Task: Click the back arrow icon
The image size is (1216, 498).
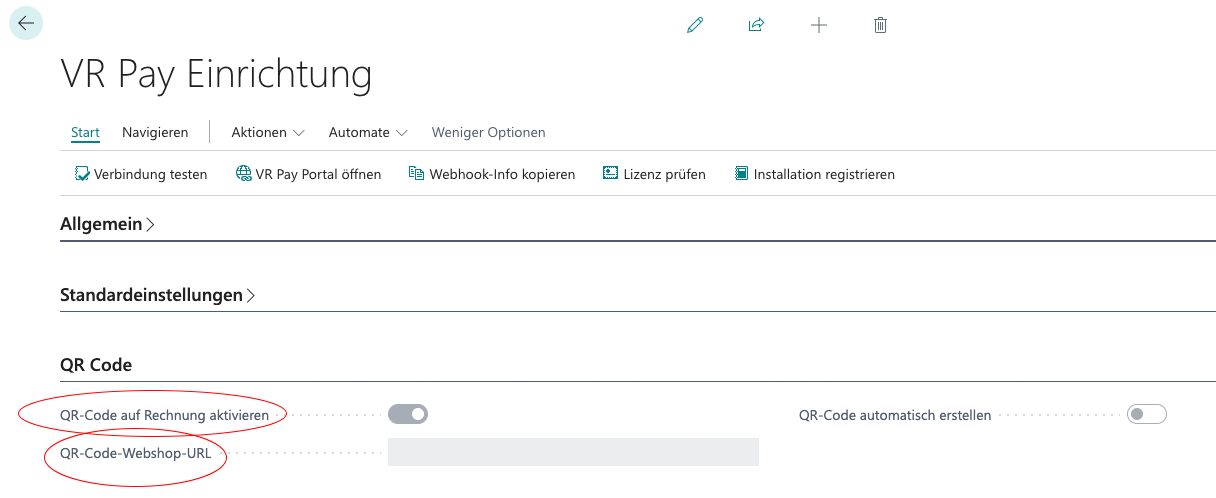Action: coord(26,23)
